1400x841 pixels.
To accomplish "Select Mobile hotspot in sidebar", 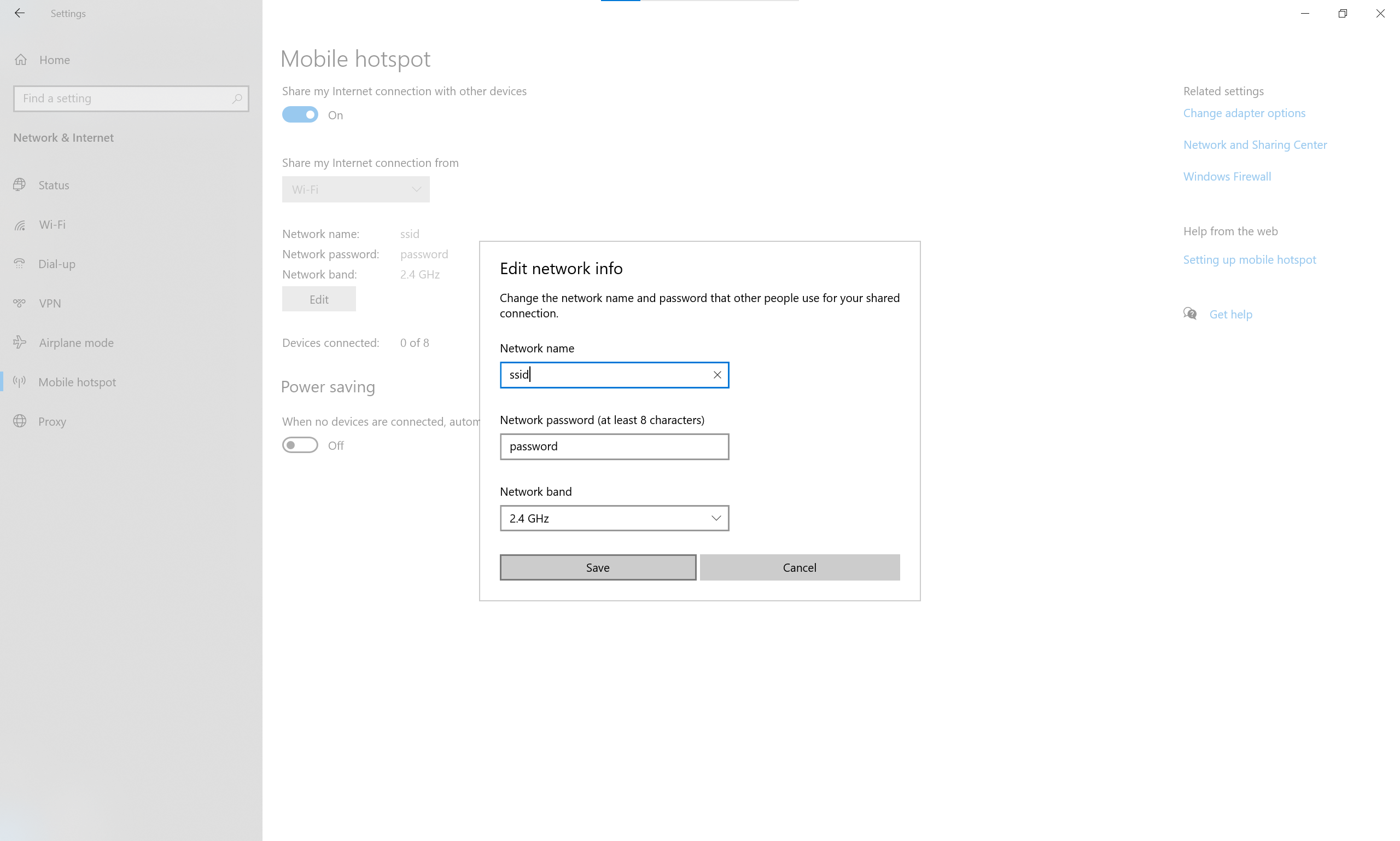I will click(x=77, y=382).
